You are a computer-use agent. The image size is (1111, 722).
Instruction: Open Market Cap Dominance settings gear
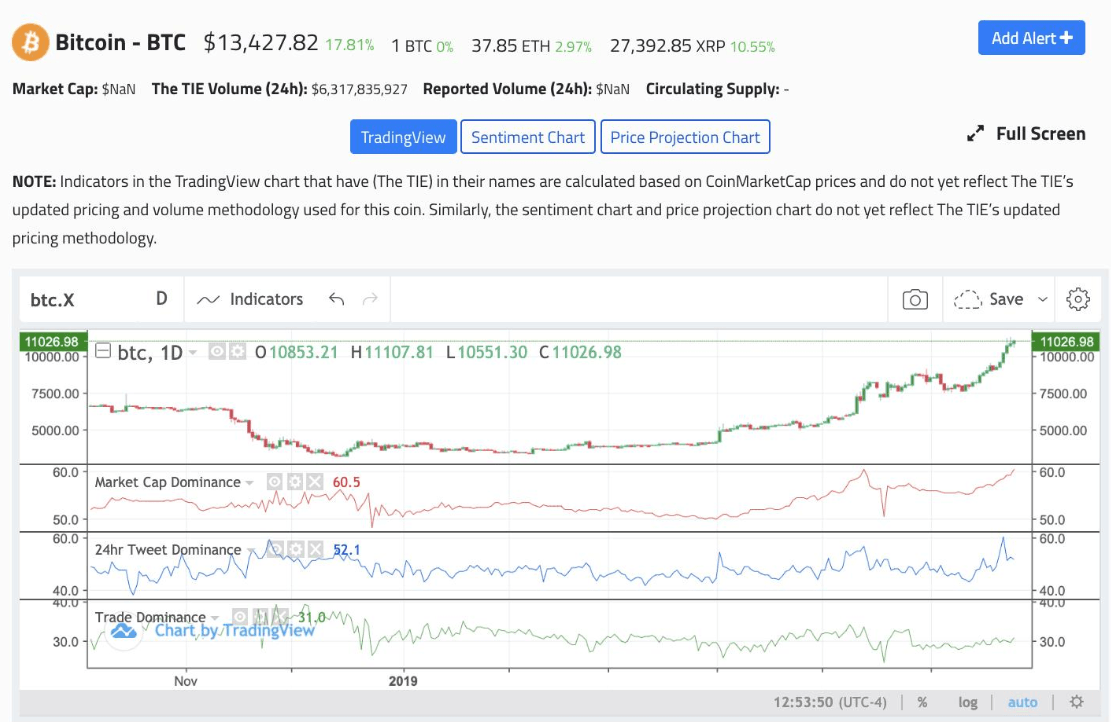294,483
